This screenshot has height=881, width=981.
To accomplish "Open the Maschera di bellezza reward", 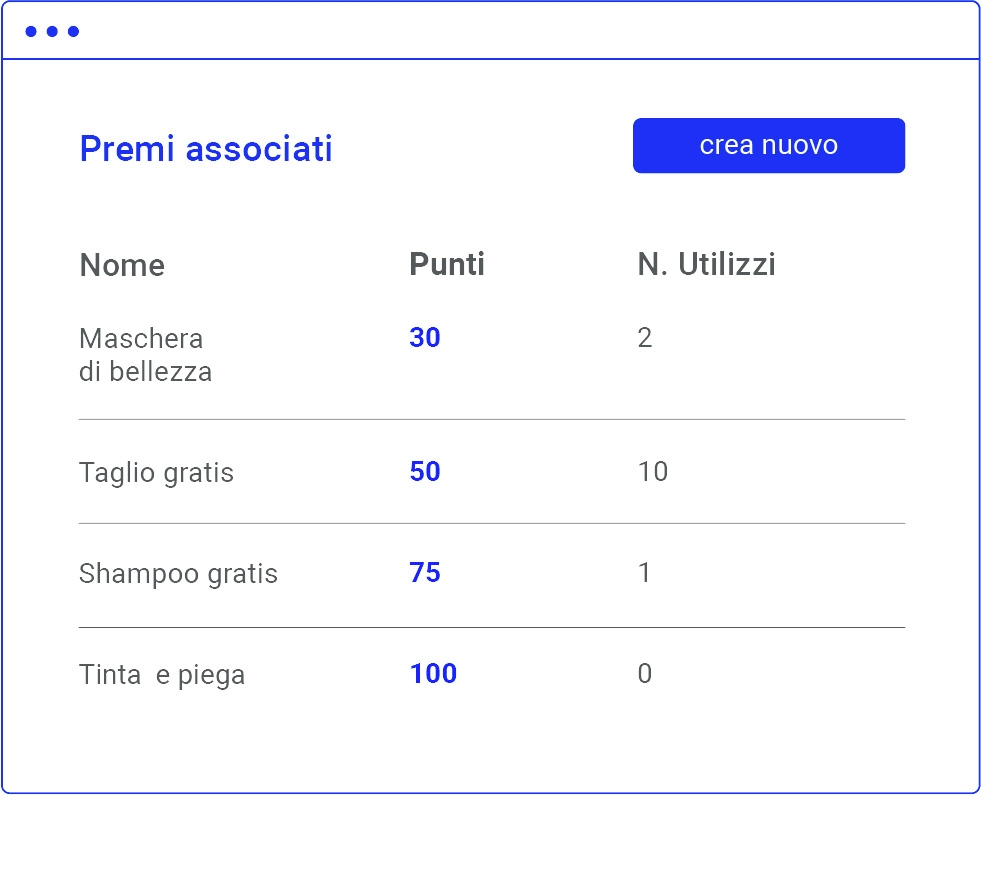I will (145, 355).
